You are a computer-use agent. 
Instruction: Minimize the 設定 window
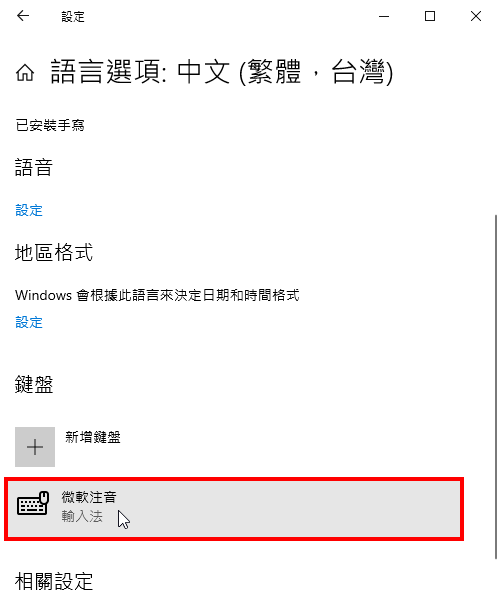point(384,16)
